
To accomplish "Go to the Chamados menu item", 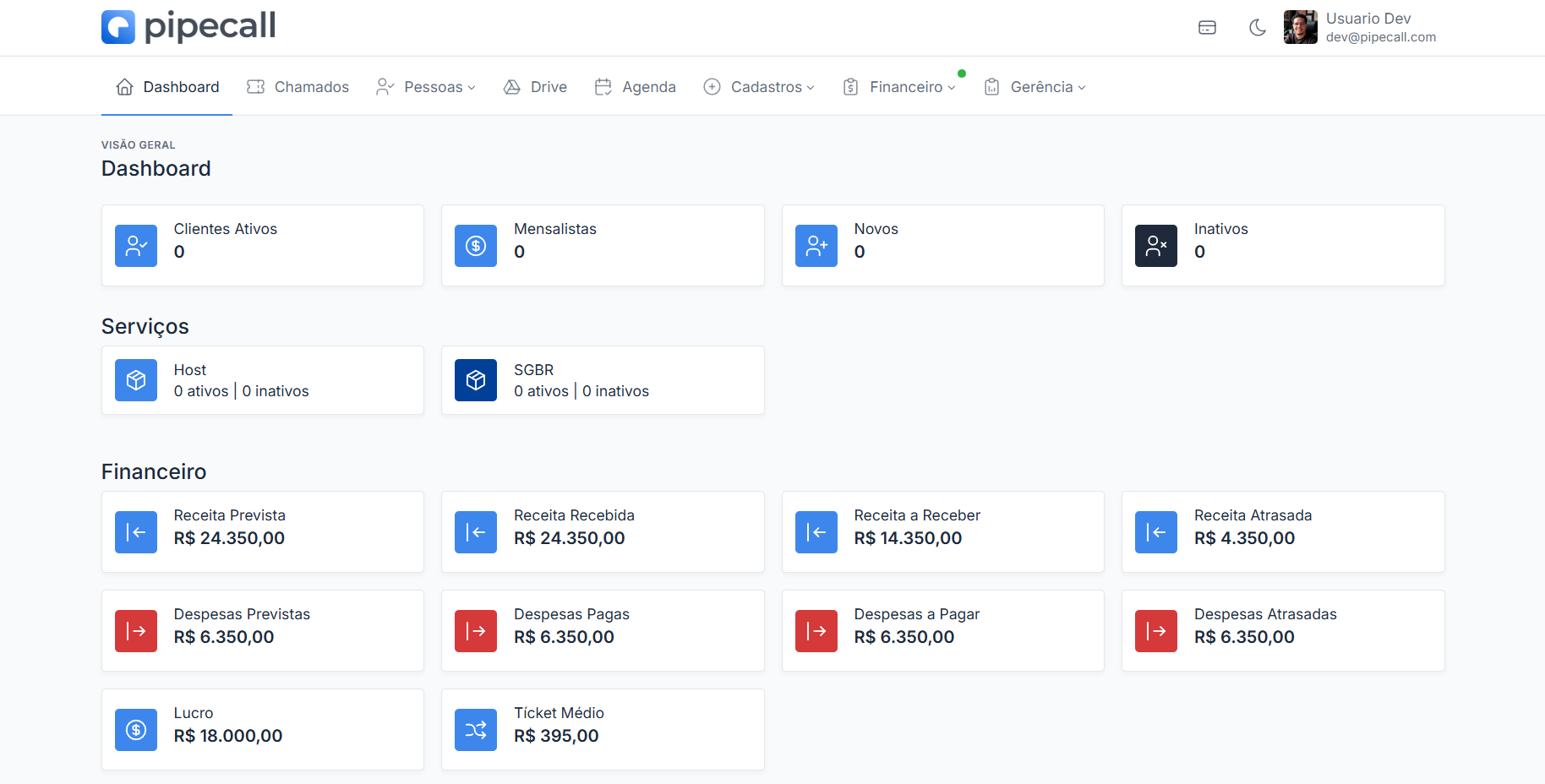I will coord(298,87).
